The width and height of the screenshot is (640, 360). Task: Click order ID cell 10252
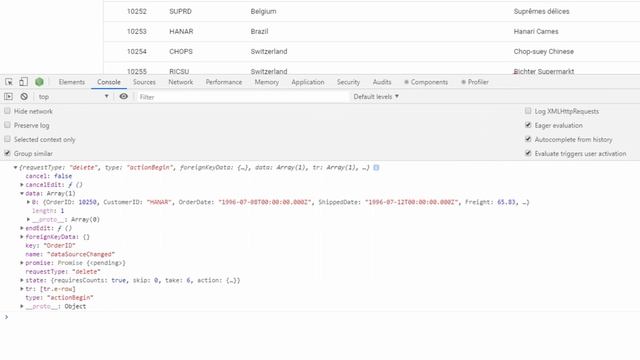click(x=137, y=11)
